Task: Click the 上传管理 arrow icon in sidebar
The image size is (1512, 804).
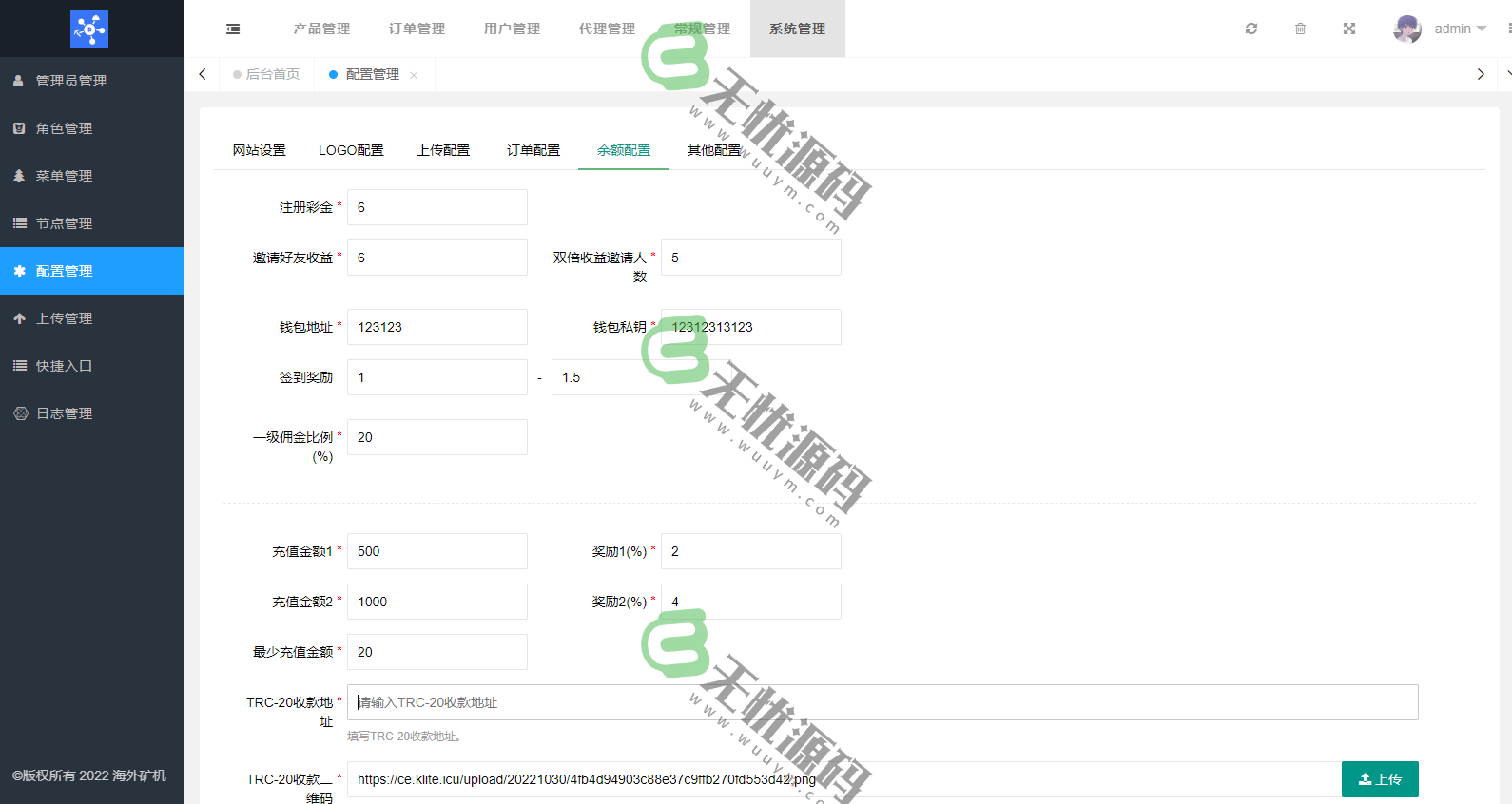Action: click(19, 318)
